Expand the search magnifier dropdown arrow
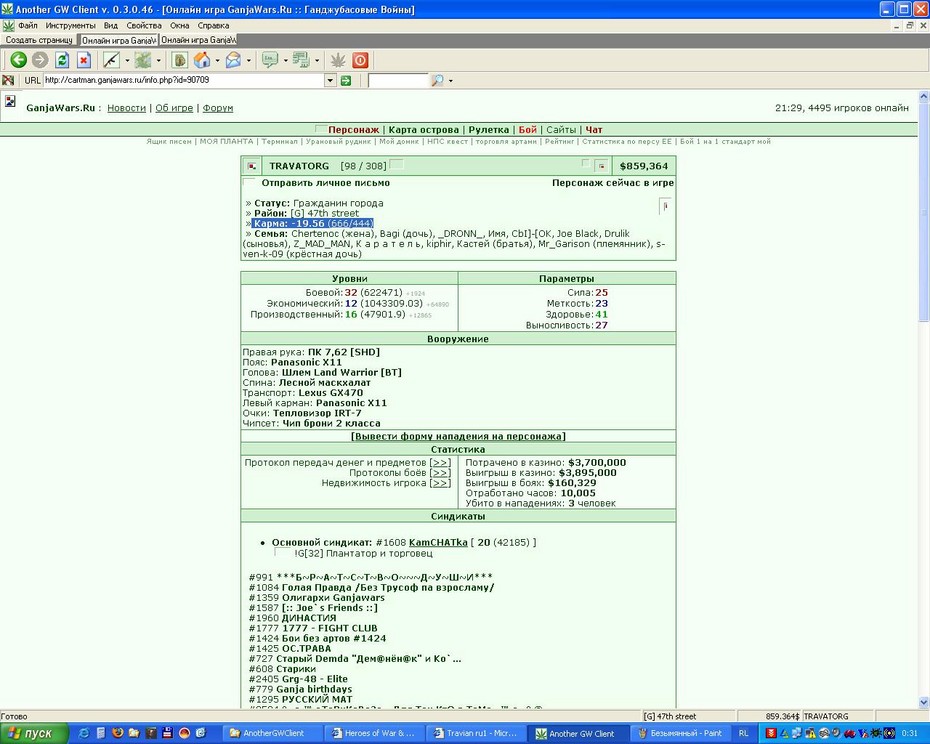930x744 pixels. (451, 81)
